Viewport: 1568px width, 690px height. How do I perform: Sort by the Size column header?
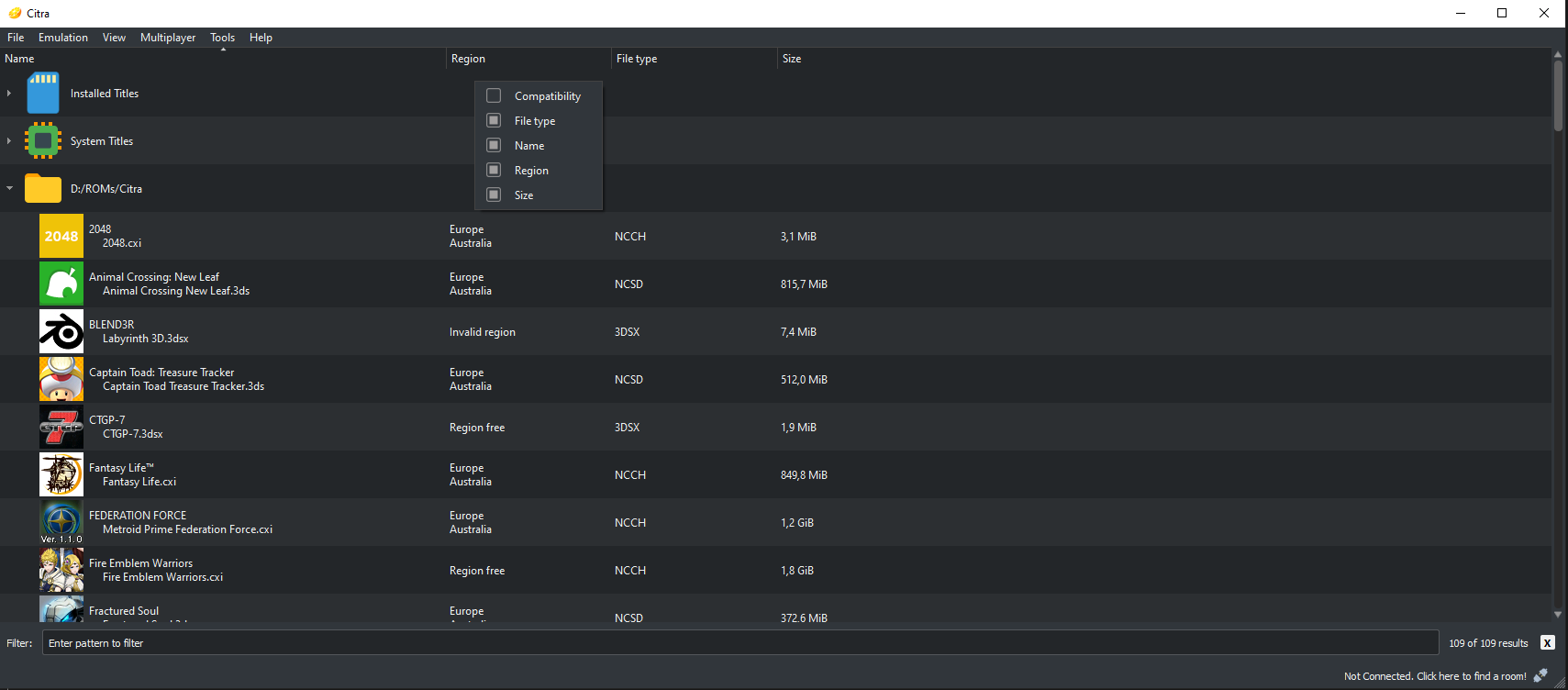pos(1164,59)
